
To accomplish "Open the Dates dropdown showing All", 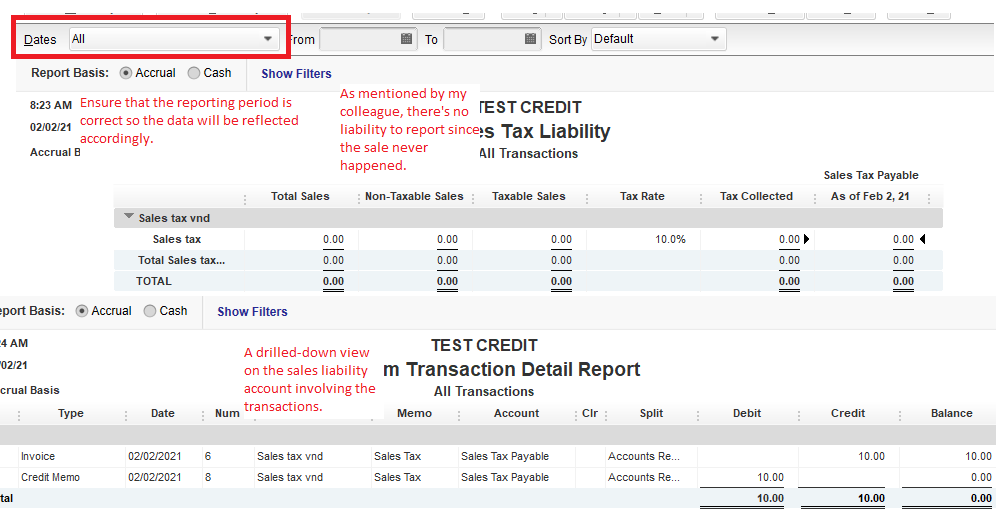I will (x=174, y=39).
